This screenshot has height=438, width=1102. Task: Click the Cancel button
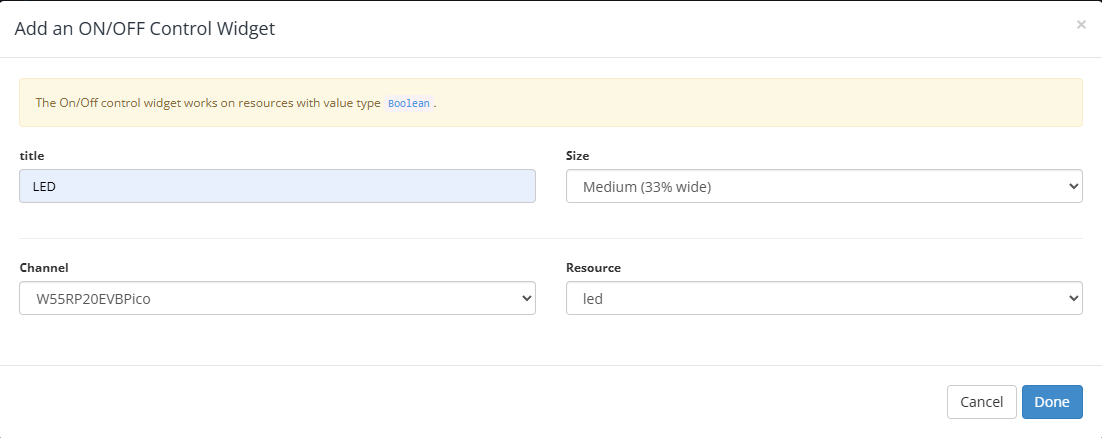[x=981, y=402]
